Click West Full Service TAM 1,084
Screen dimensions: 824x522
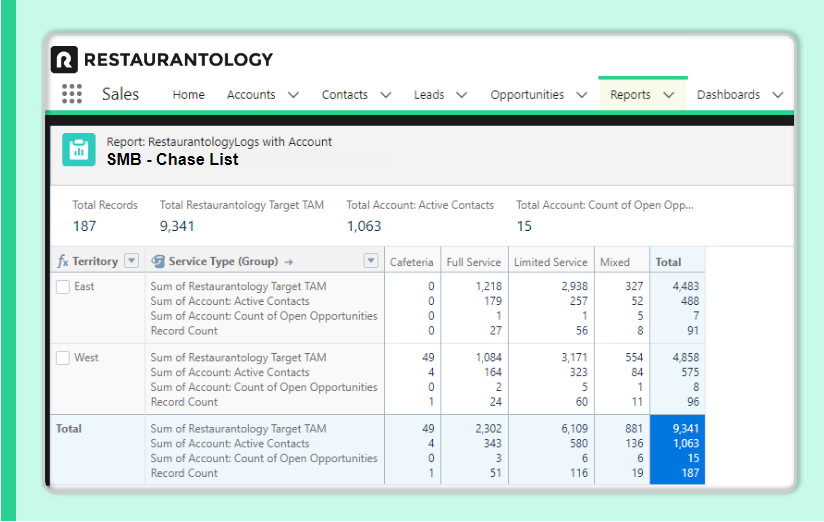(489, 357)
